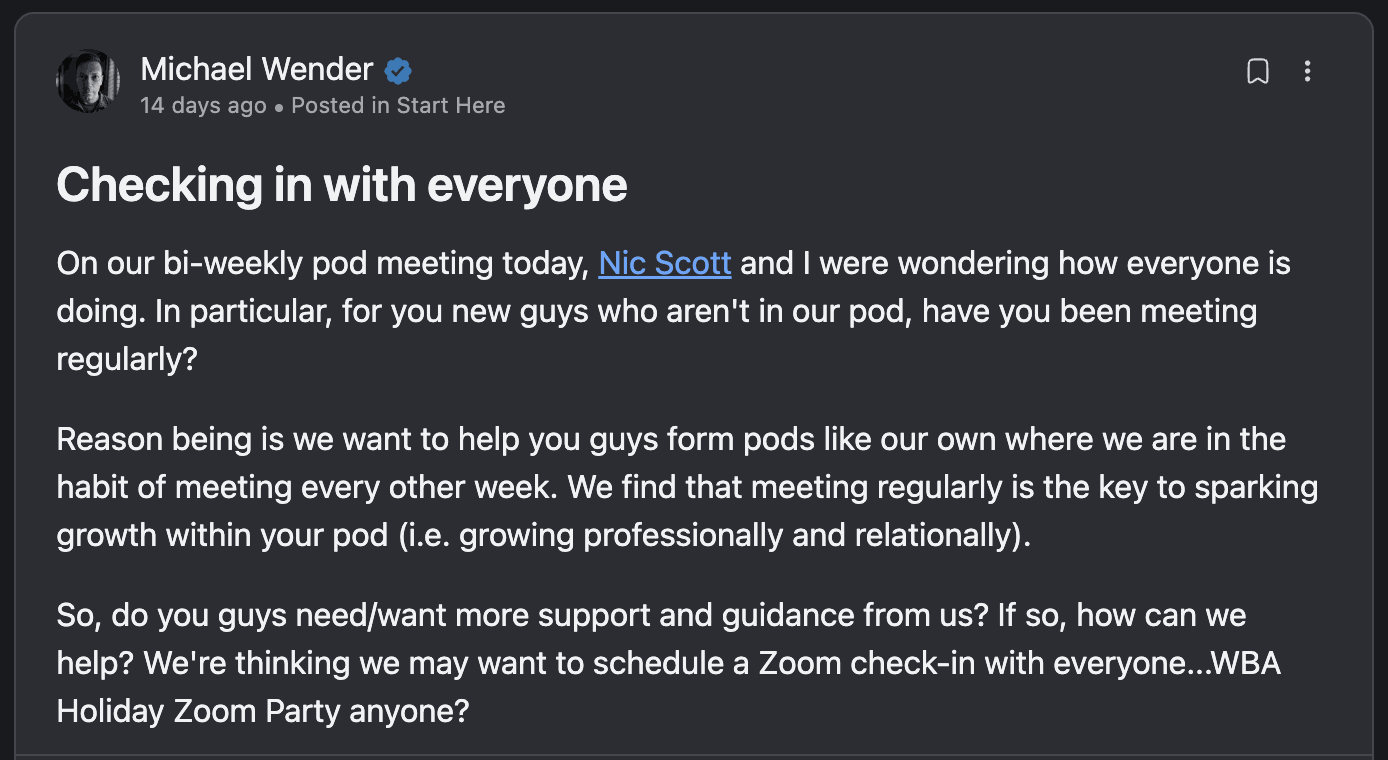Screen dimensions: 1388x760
Task: Open the Nic Scott mention link
Action: coord(665,264)
